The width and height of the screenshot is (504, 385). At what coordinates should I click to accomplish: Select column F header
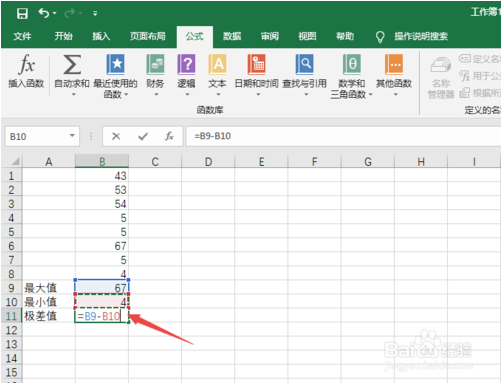(314, 162)
